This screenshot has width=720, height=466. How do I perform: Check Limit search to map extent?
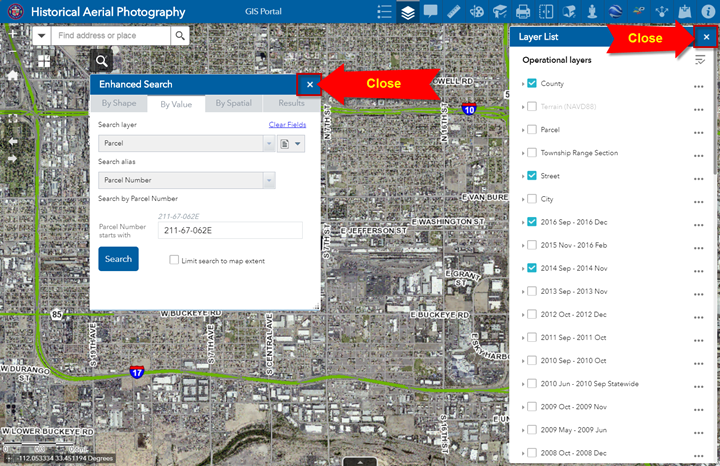174,260
